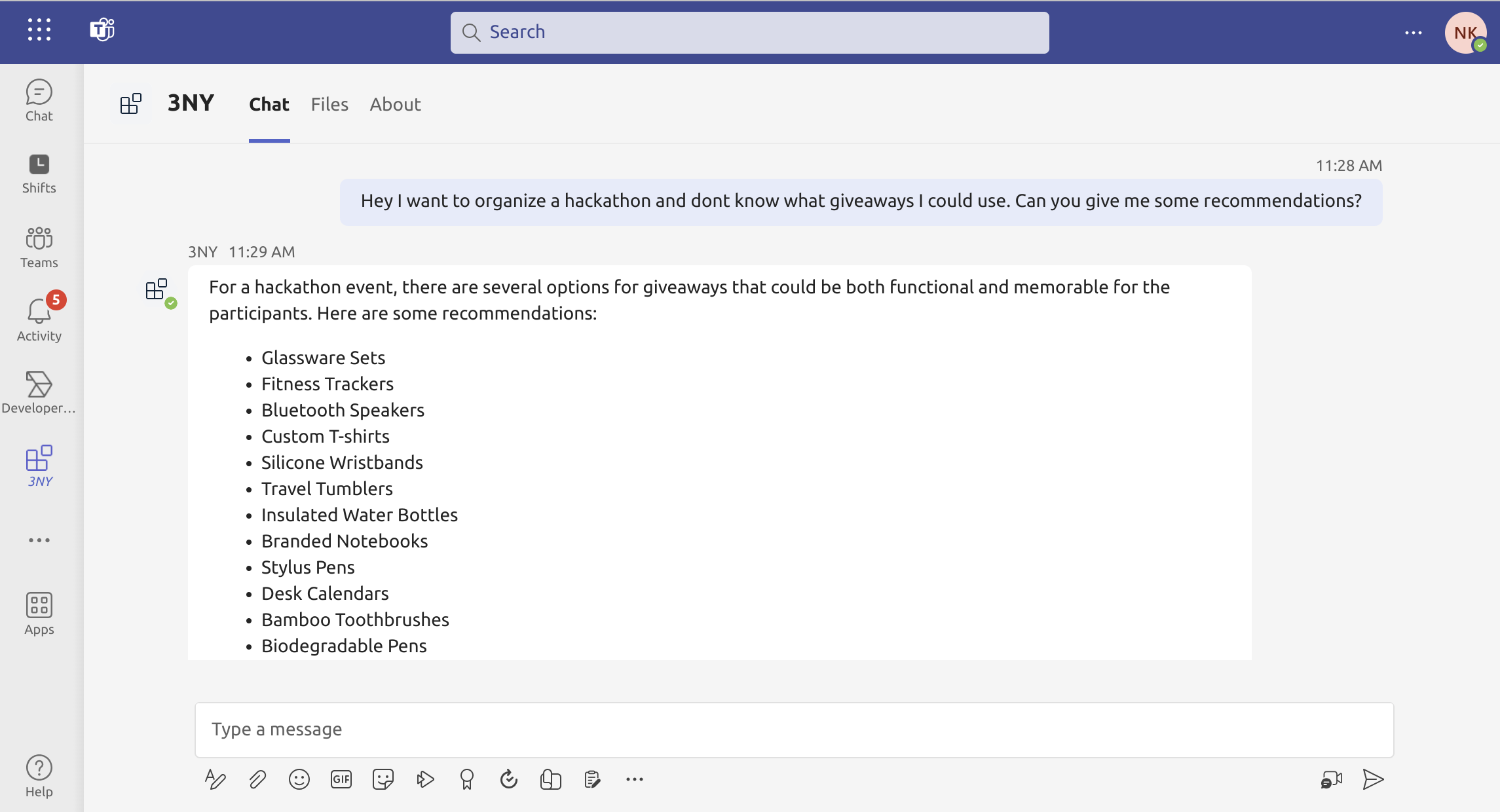This screenshot has width=1500, height=812.
Task: Open the sticker picker
Action: coord(383,779)
